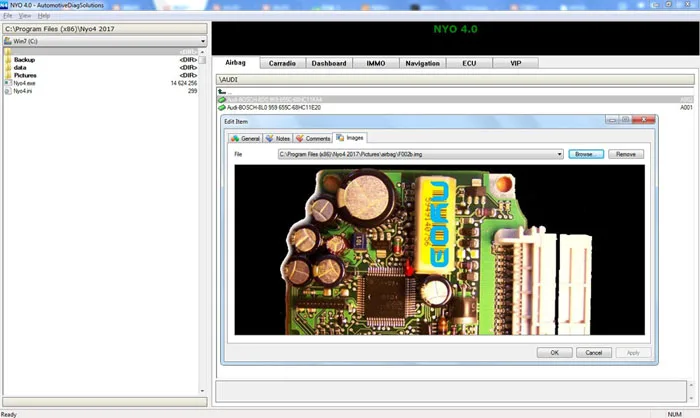Viewport: 700px width, 418px height.
Task: Confirm with the OK button
Action: point(554,352)
